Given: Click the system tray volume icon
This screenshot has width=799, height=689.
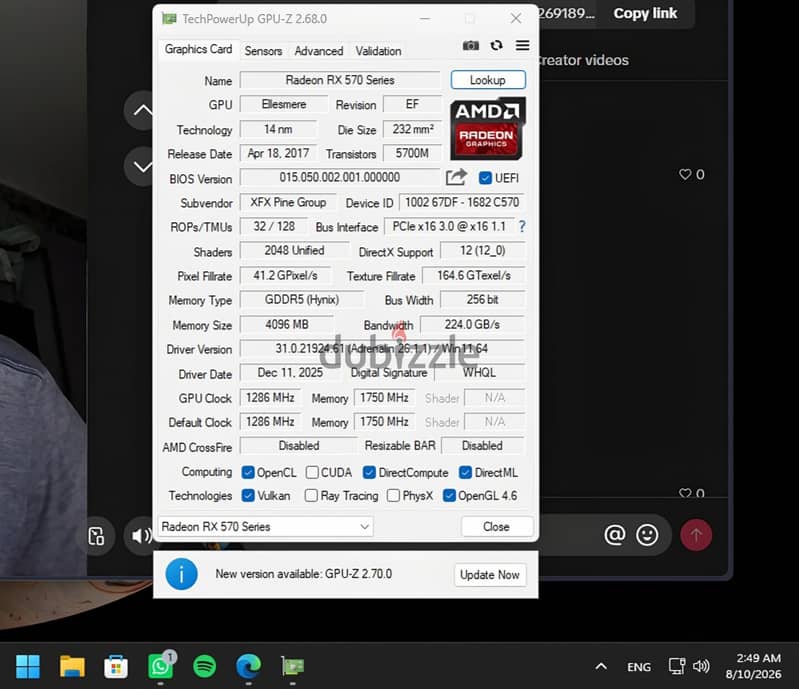Looking at the screenshot, I should pyautogui.click(x=701, y=666).
